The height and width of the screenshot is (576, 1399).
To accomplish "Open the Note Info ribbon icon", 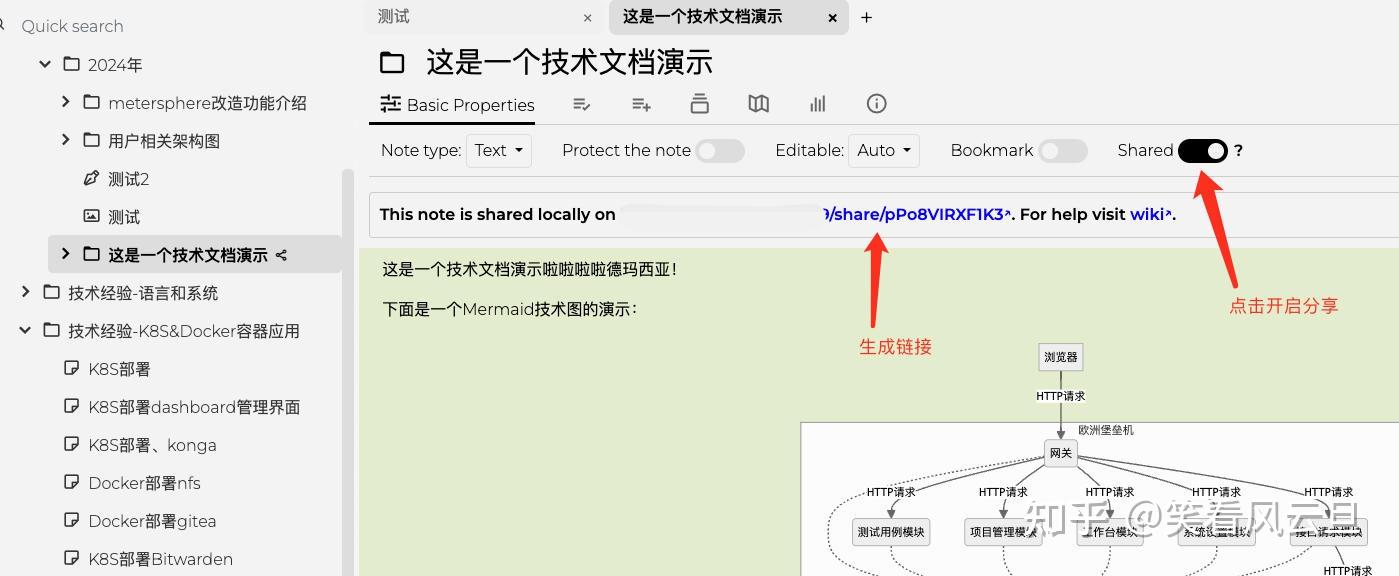I will pos(876,103).
